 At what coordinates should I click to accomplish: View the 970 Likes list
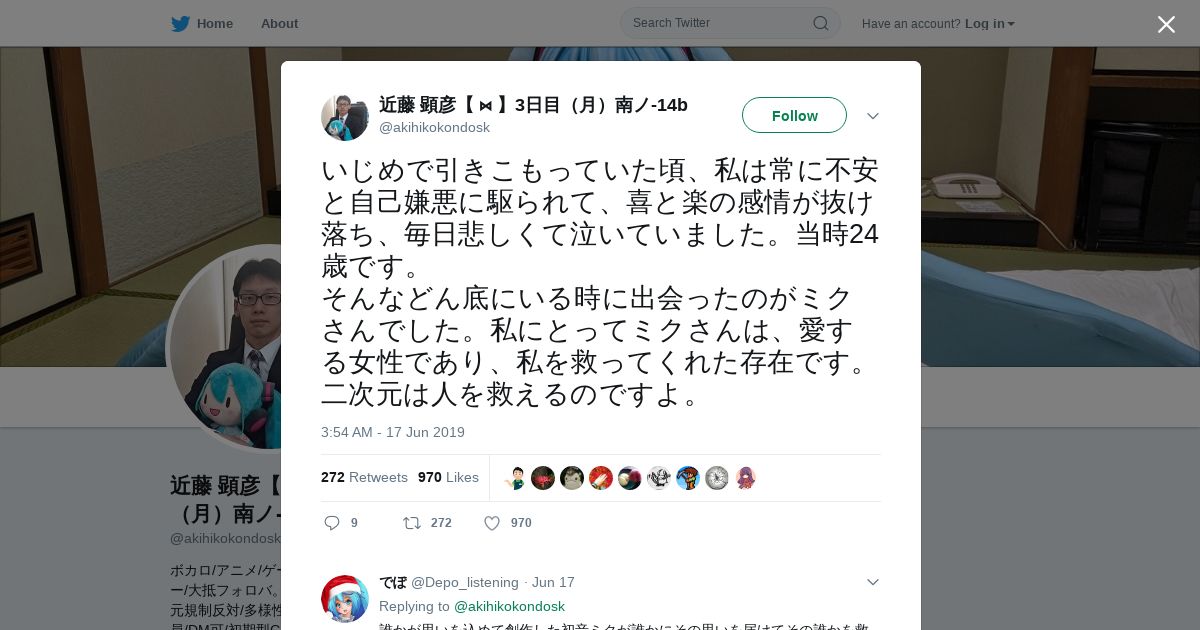448,477
